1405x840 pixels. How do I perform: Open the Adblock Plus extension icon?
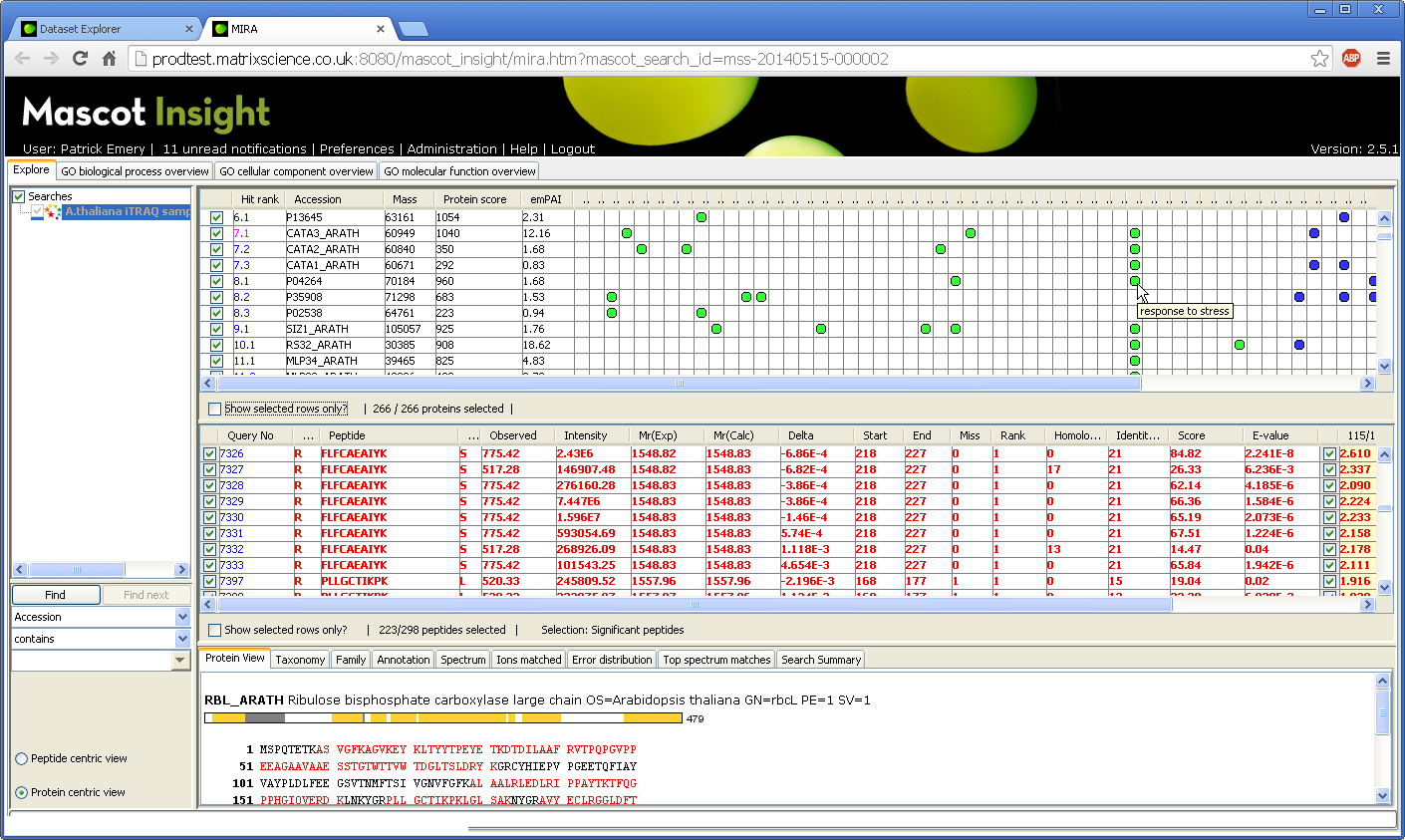[1351, 58]
